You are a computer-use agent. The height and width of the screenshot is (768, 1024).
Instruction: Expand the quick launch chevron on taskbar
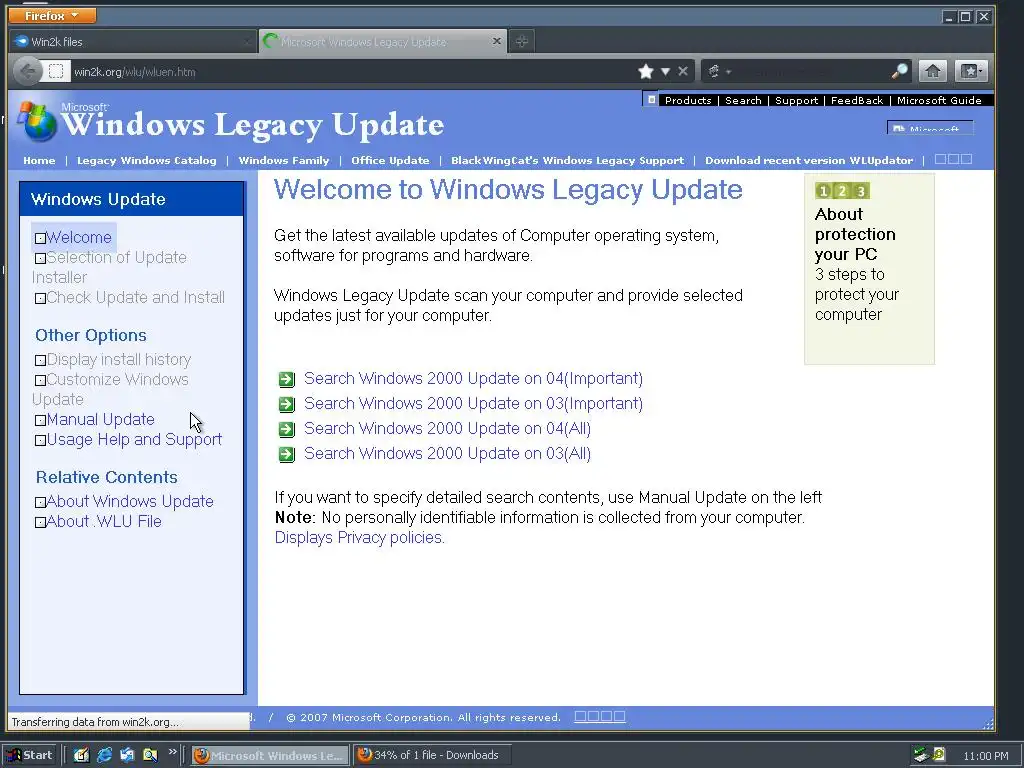pos(172,752)
